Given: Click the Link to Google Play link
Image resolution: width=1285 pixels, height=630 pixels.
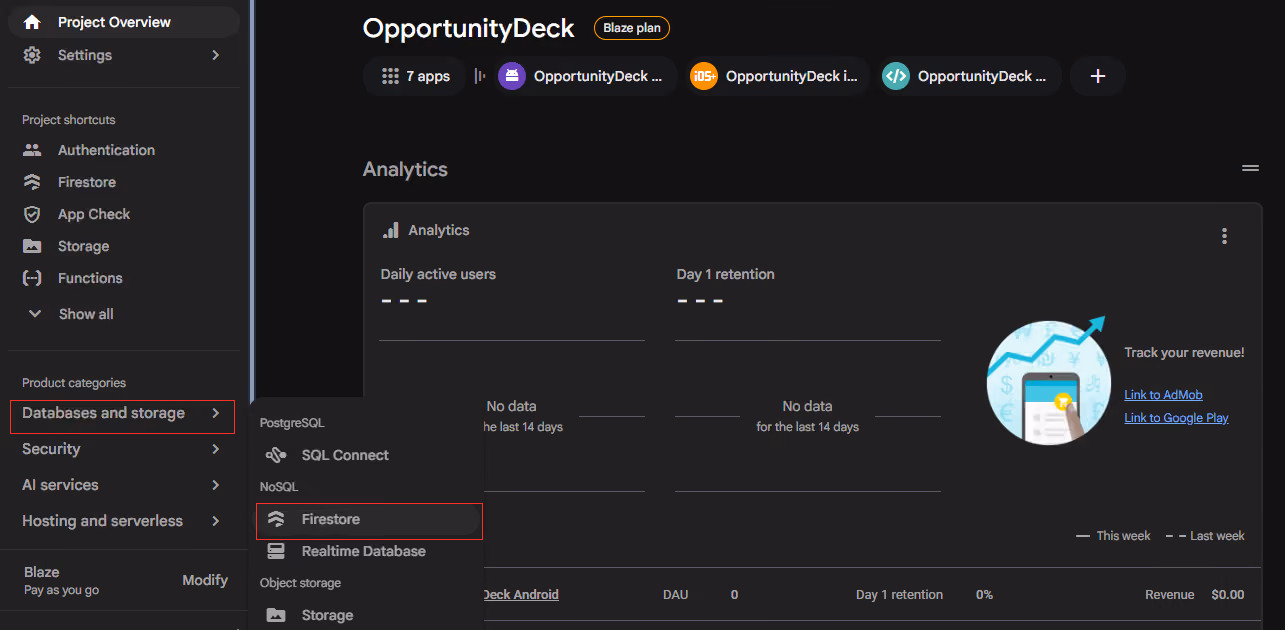Looking at the screenshot, I should coord(1176,418).
